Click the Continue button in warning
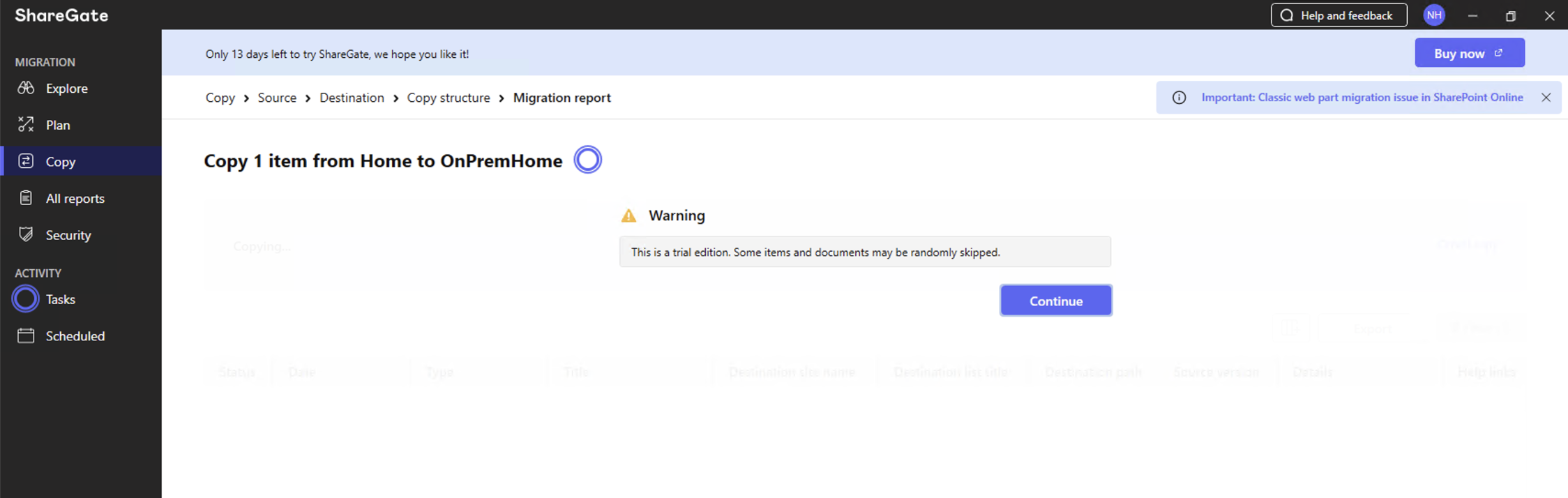1568x498 pixels. (x=1056, y=301)
